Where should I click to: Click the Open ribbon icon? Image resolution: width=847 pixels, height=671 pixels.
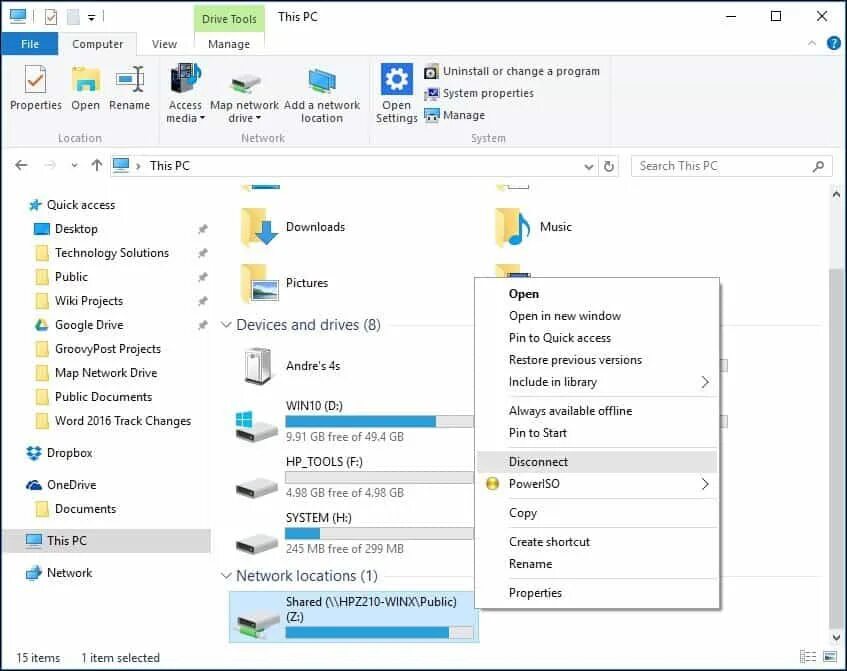pyautogui.click(x=86, y=80)
